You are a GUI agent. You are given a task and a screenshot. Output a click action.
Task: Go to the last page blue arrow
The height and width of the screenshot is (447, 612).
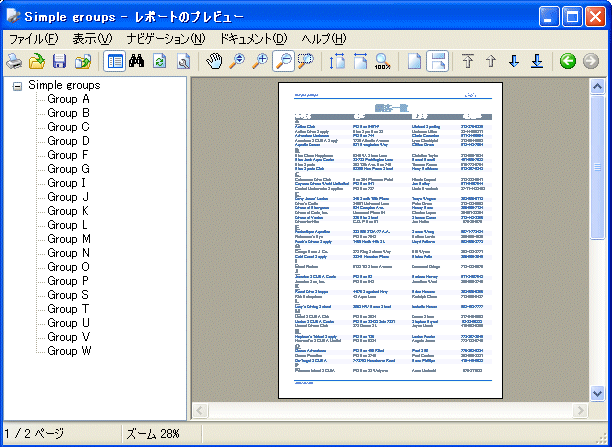[x=537, y=61]
